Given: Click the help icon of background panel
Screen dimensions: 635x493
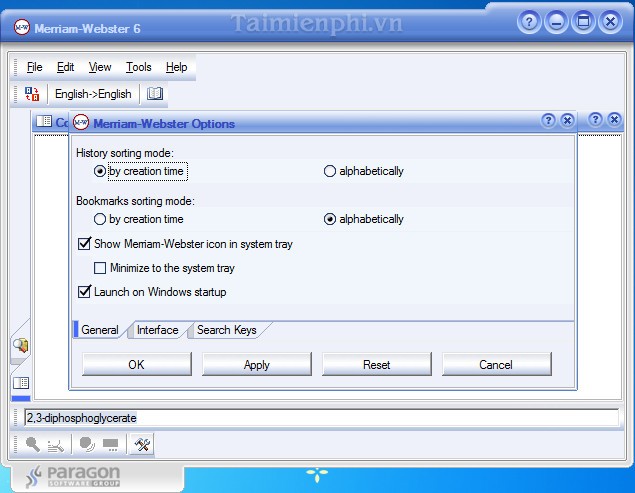Looking at the screenshot, I should pos(595,119).
